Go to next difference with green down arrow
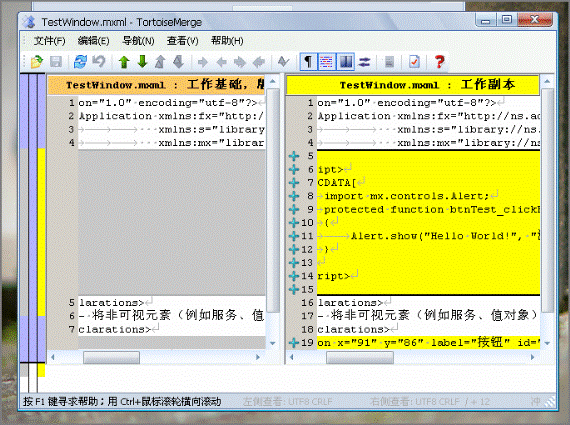Image resolution: width=570 pixels, height=425 pixels. tap(142, 62)
